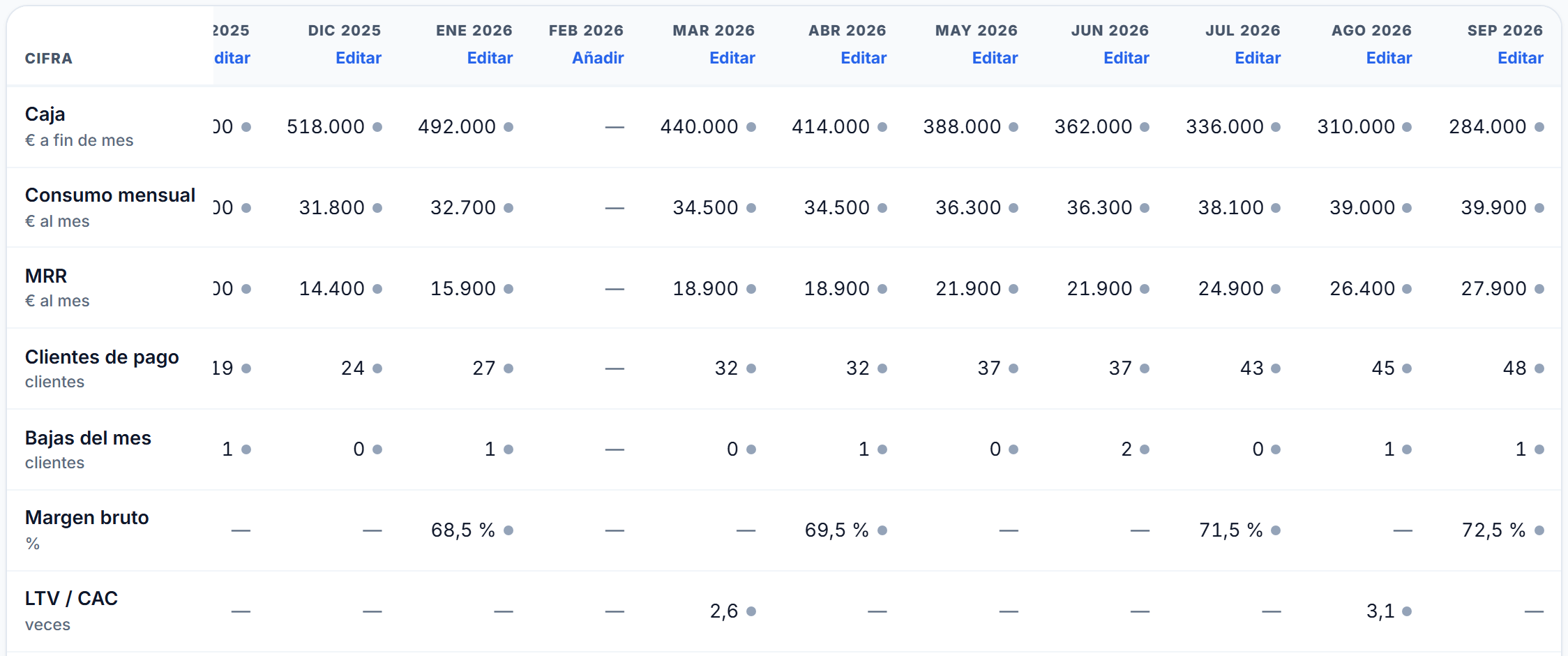Select the consumo mensual value 31.800
Image resolution: width=1568 pixels, height=656 pixels.
332,208
